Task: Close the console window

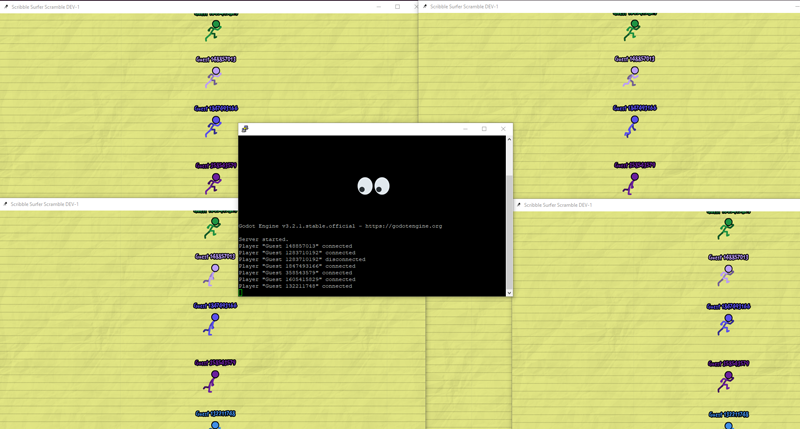Action: 503,129
